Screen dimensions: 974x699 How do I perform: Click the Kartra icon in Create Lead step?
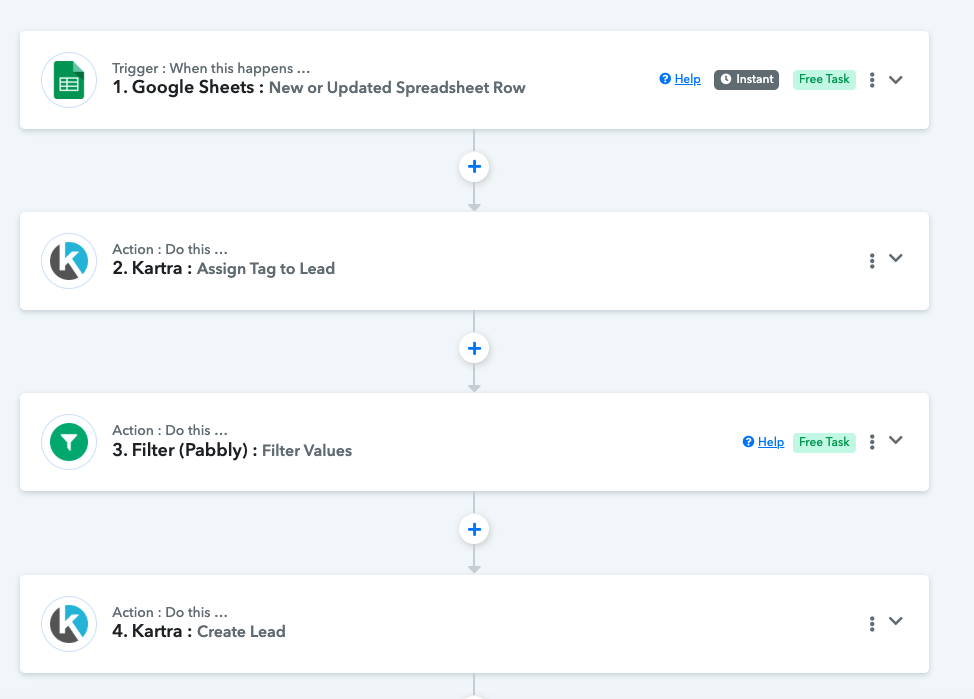[x=69, y=624]
